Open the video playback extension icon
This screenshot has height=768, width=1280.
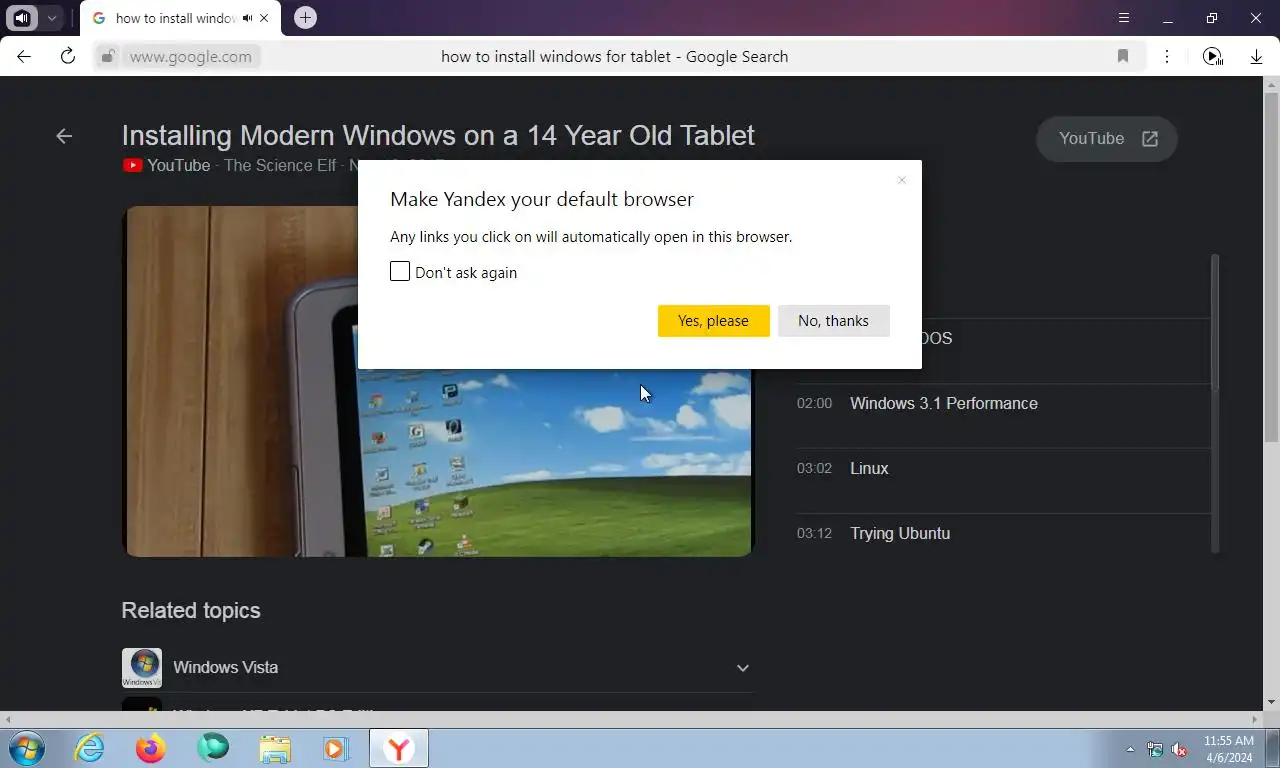(x=1212, y=56)
